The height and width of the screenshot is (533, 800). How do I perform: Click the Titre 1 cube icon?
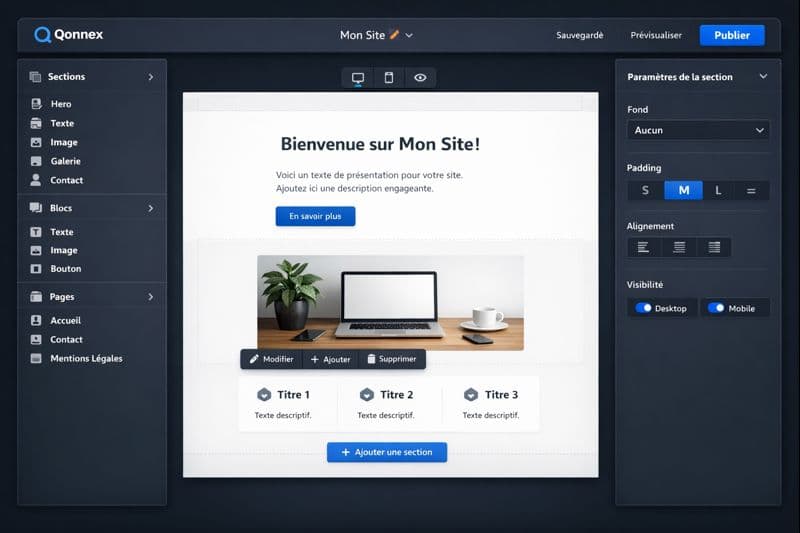(x=264, y=394)
